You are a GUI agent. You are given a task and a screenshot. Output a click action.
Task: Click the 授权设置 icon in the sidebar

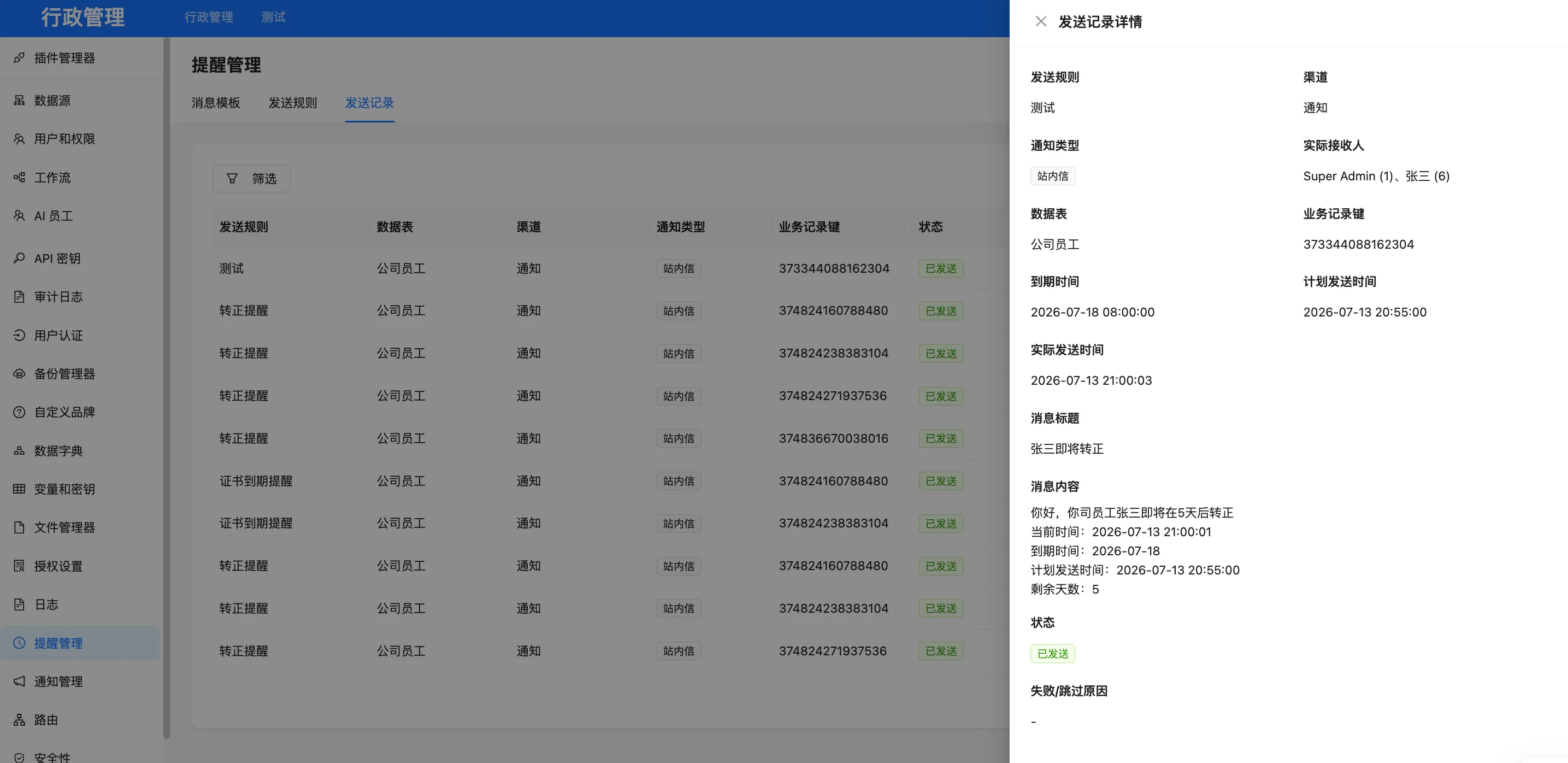pos(20,566)
